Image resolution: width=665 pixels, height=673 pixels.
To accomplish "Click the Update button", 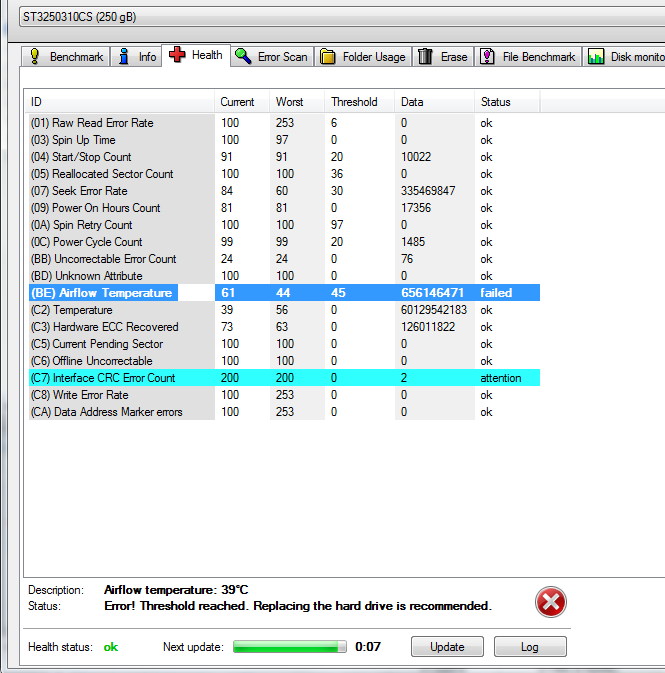I will point(447,646).
